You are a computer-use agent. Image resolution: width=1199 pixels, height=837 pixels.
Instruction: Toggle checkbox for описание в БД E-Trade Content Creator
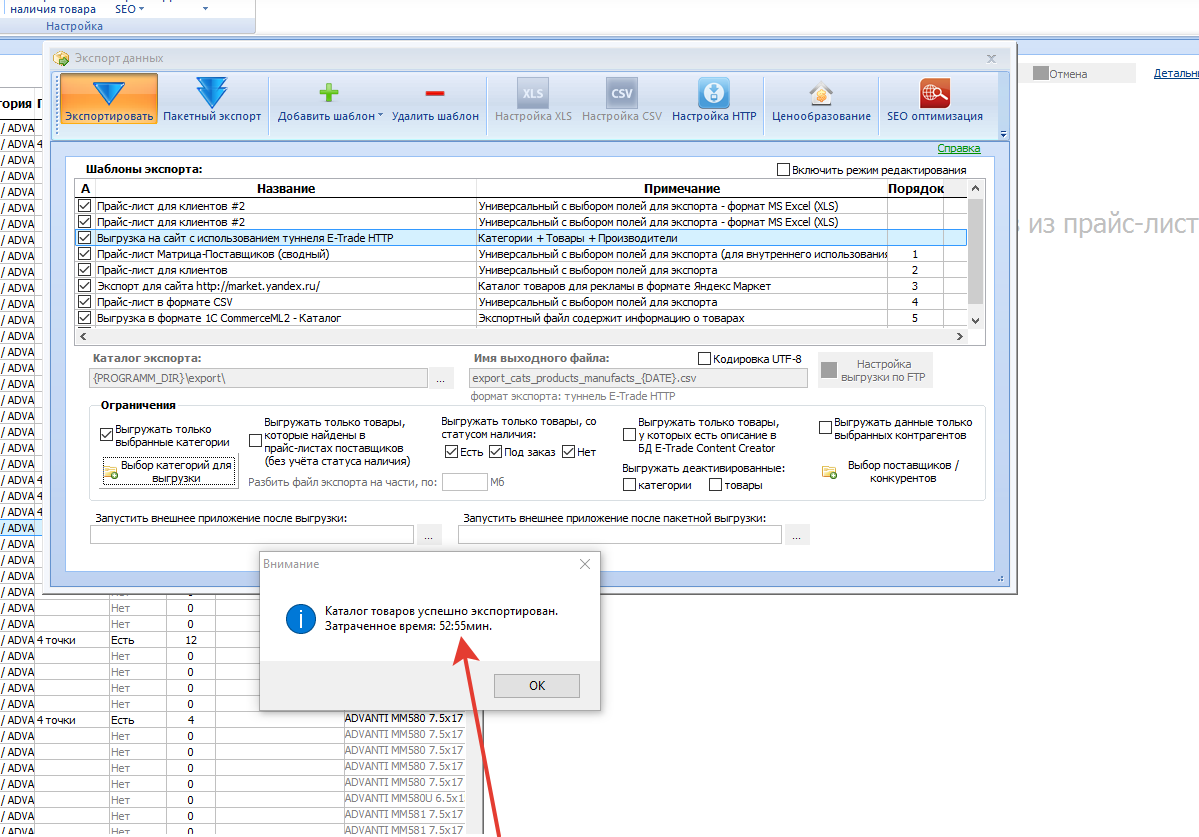point(629,435)
